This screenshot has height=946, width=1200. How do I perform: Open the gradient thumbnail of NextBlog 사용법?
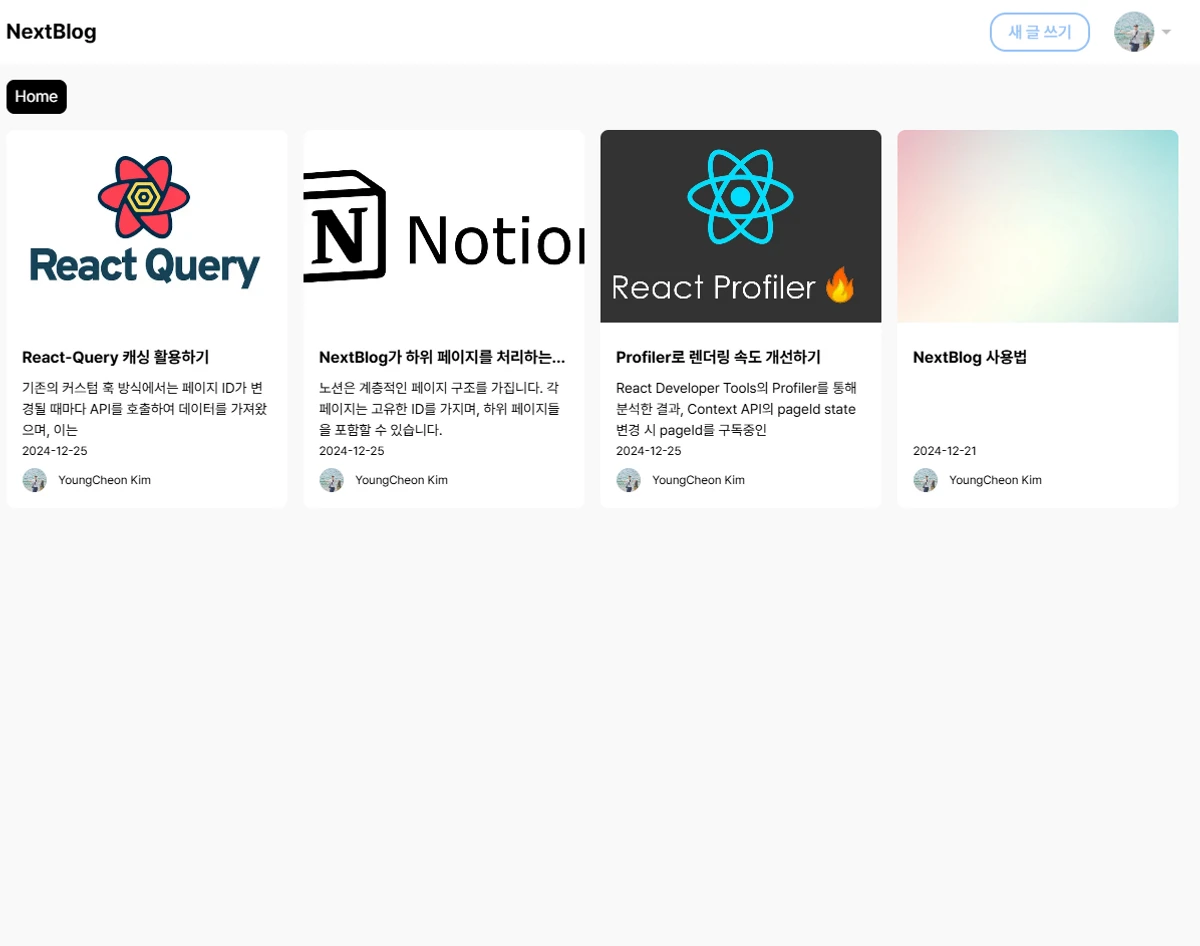[1037, 226]
